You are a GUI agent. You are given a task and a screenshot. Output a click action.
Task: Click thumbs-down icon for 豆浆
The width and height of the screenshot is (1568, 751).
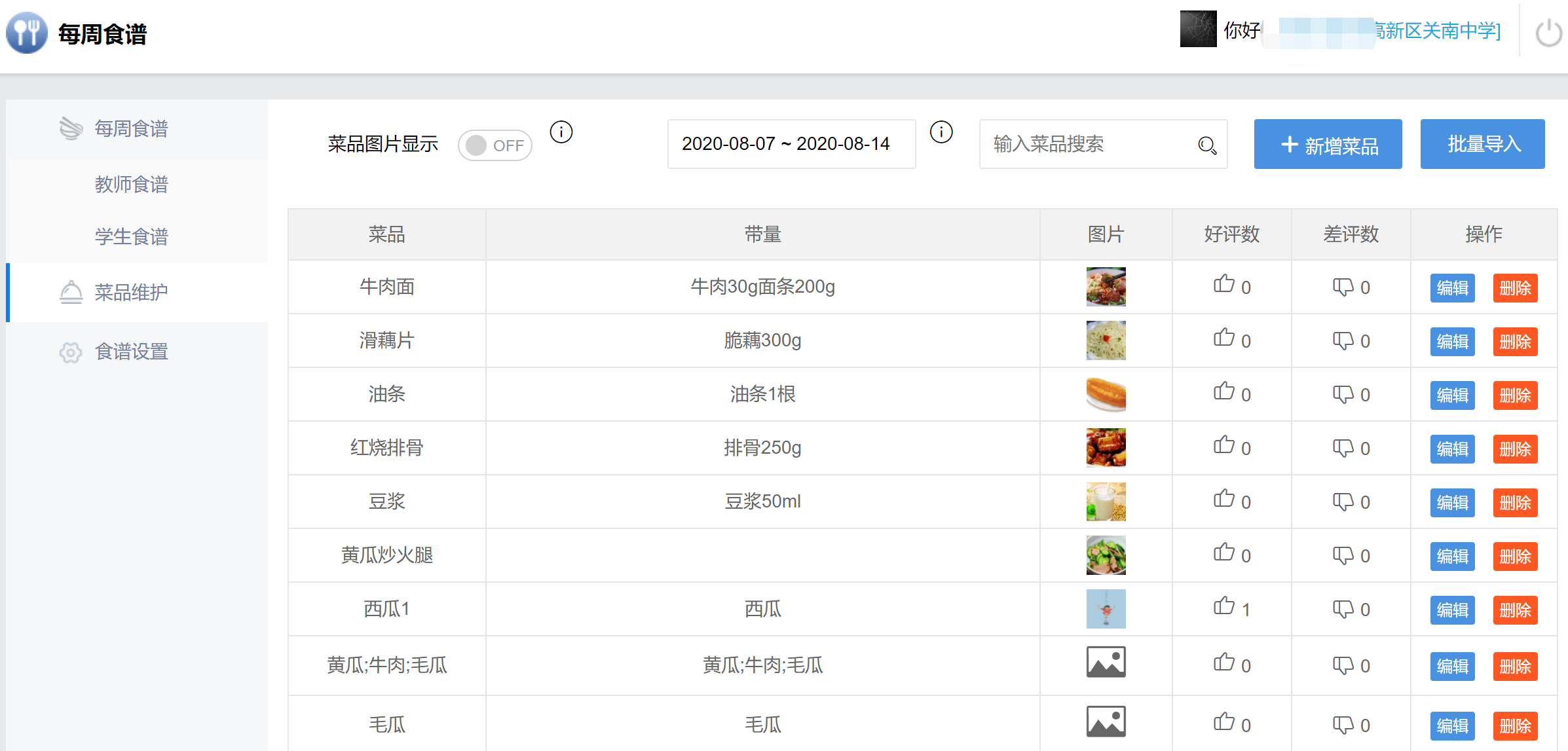pyautogui.click(x=1343, y=502)
